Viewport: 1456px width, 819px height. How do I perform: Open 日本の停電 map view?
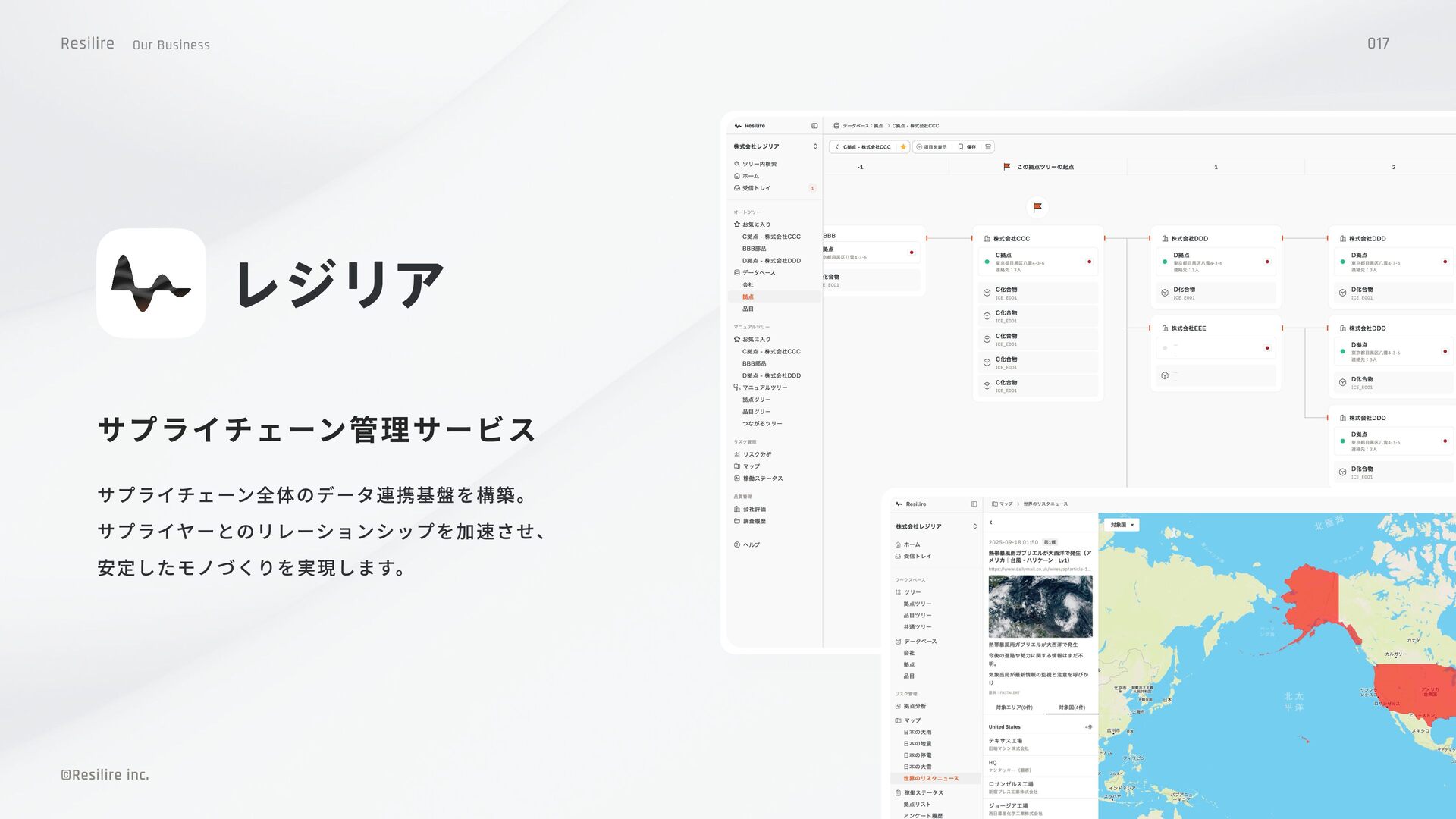tap(917, 755)
